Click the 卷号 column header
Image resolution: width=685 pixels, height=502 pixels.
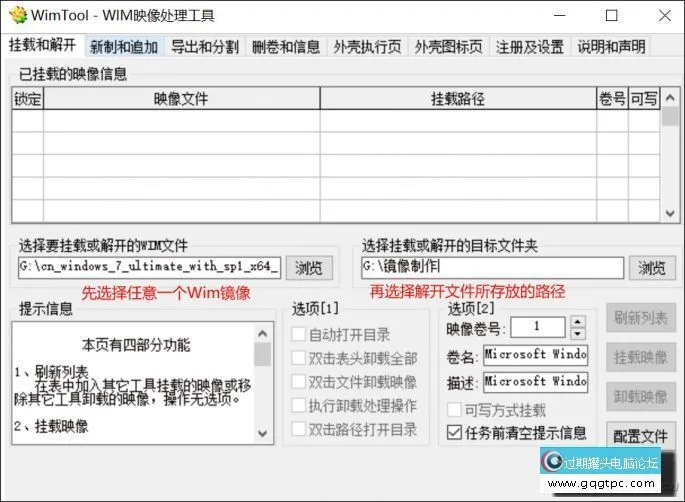pos(612,99)
